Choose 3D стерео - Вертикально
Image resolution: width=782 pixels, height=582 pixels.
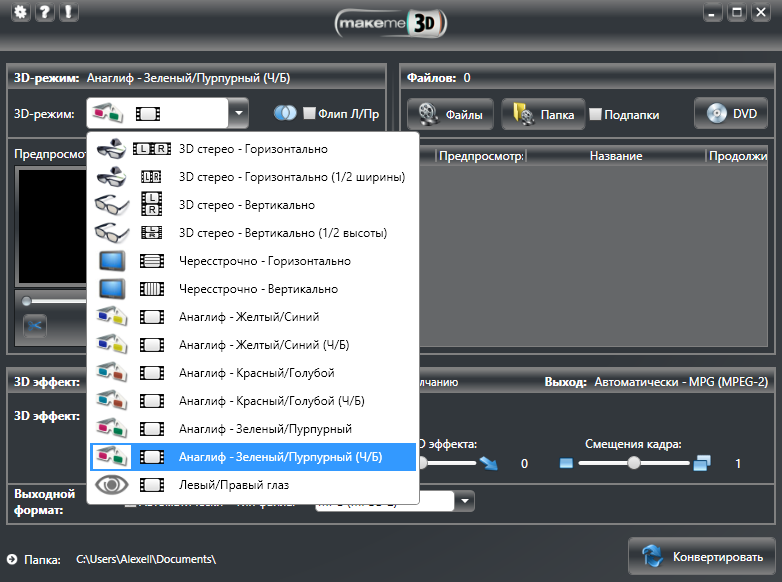253,204
